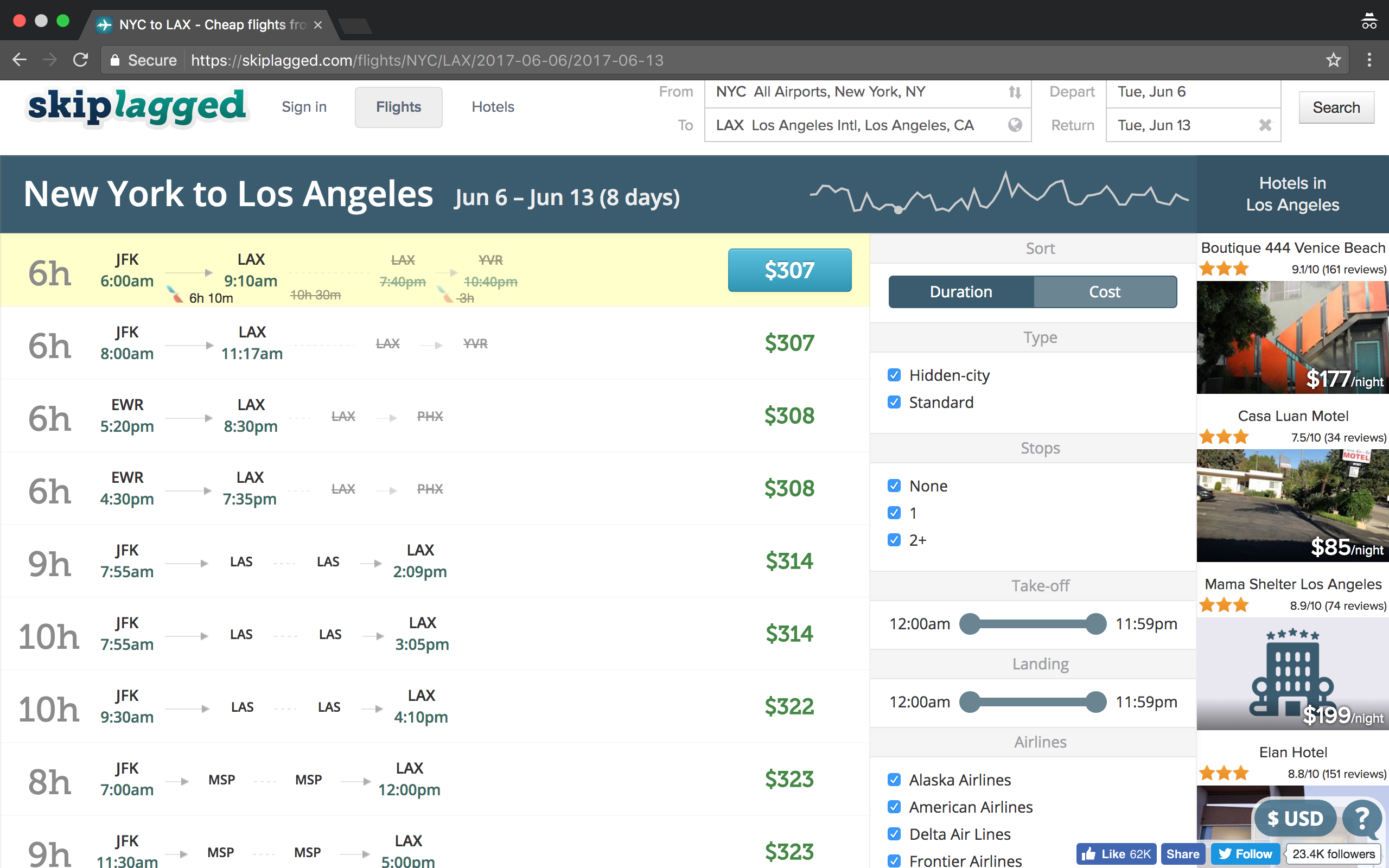This screenshot has height=868, width=1389.
Task: Expand the JFK 7:55am 10h $314 flight
Action: click(435, 634)
